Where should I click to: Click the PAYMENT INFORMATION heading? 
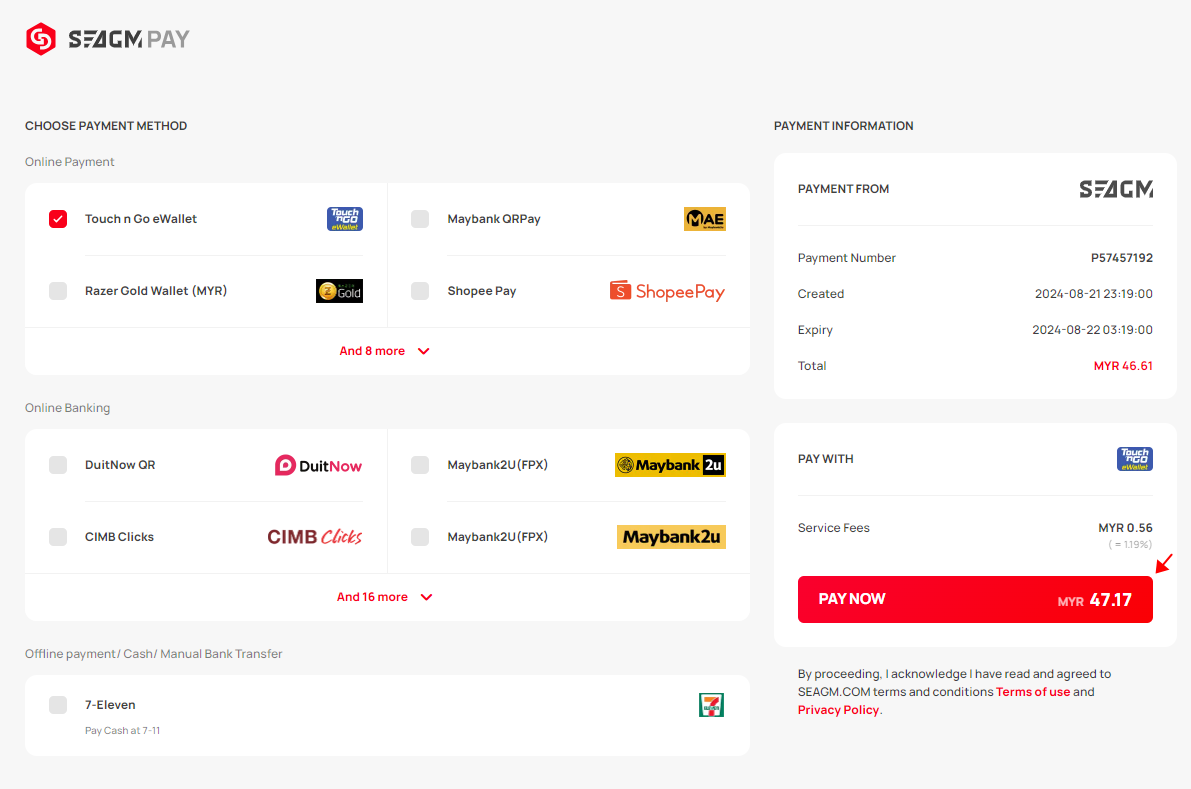point(844,126)
